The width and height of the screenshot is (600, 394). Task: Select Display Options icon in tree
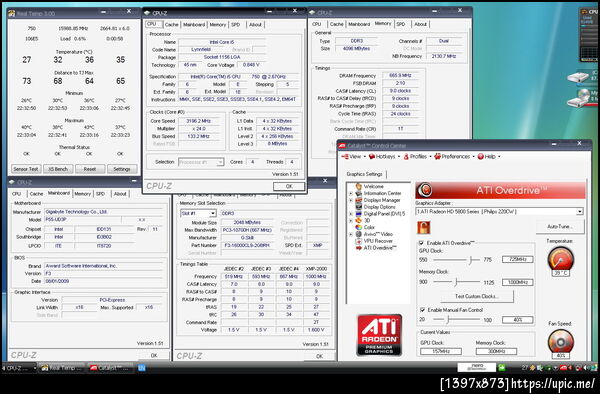pos(359,207)
